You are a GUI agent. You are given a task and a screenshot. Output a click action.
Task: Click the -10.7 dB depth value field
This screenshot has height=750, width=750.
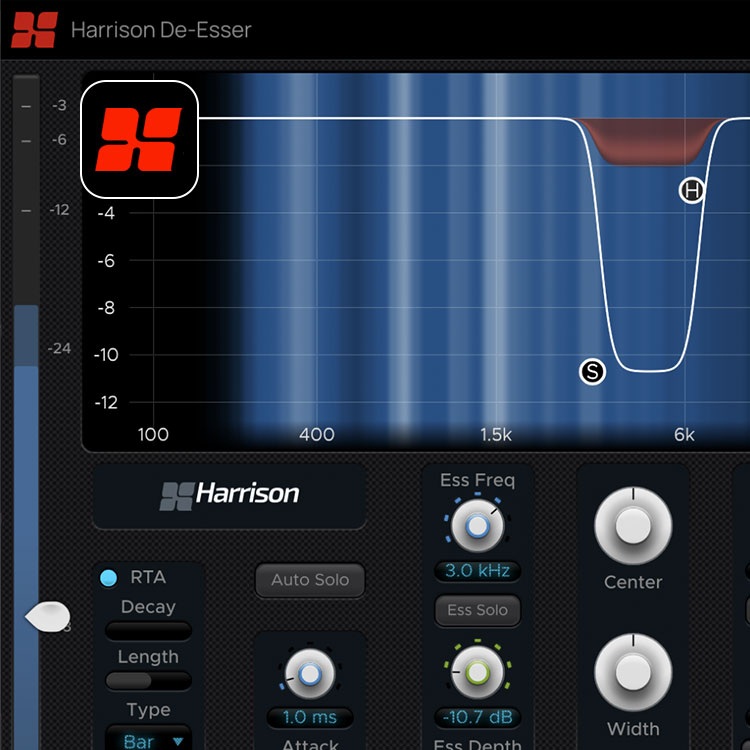point(478,717)
